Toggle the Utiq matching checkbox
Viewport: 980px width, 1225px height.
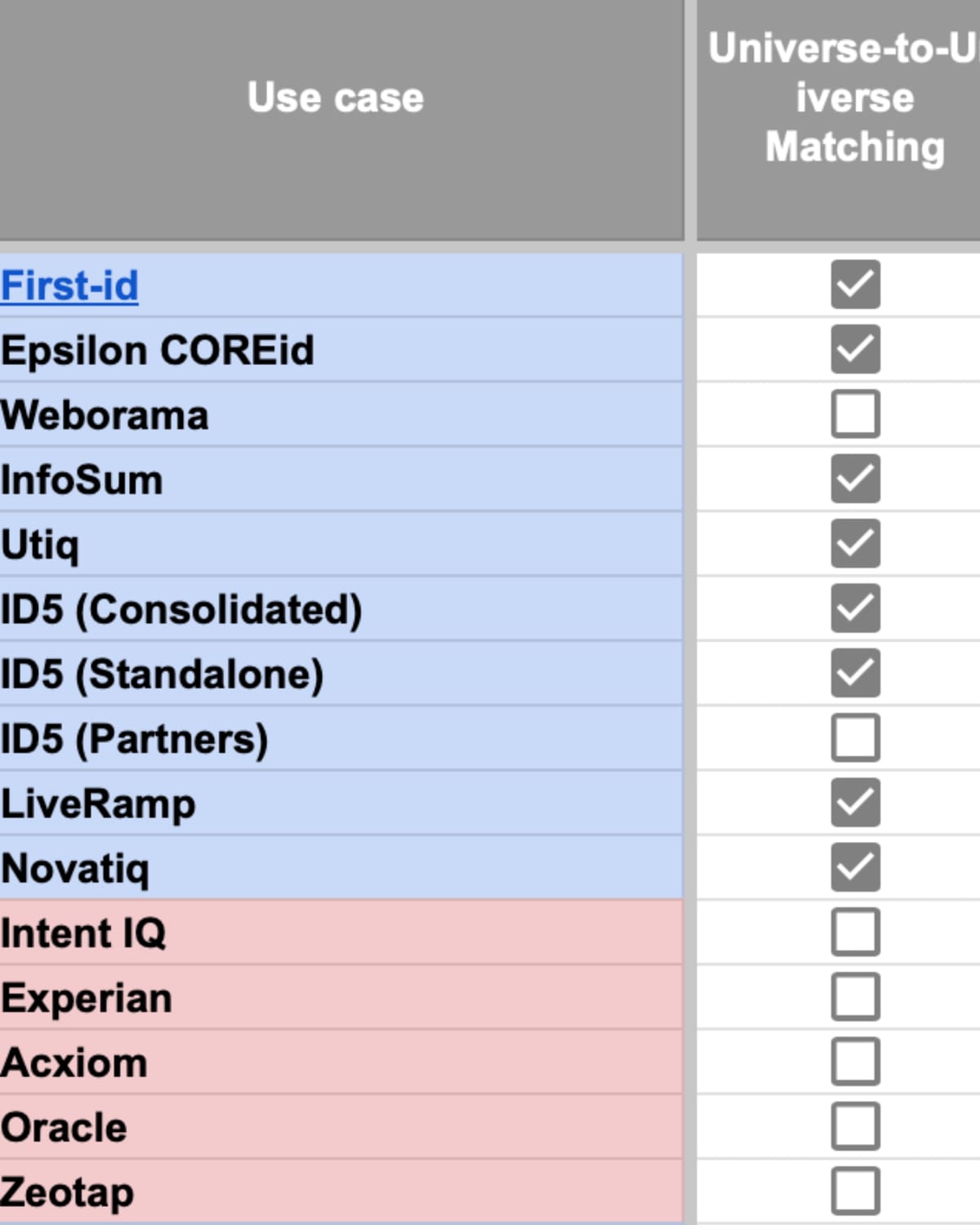(x=855, y=543)
